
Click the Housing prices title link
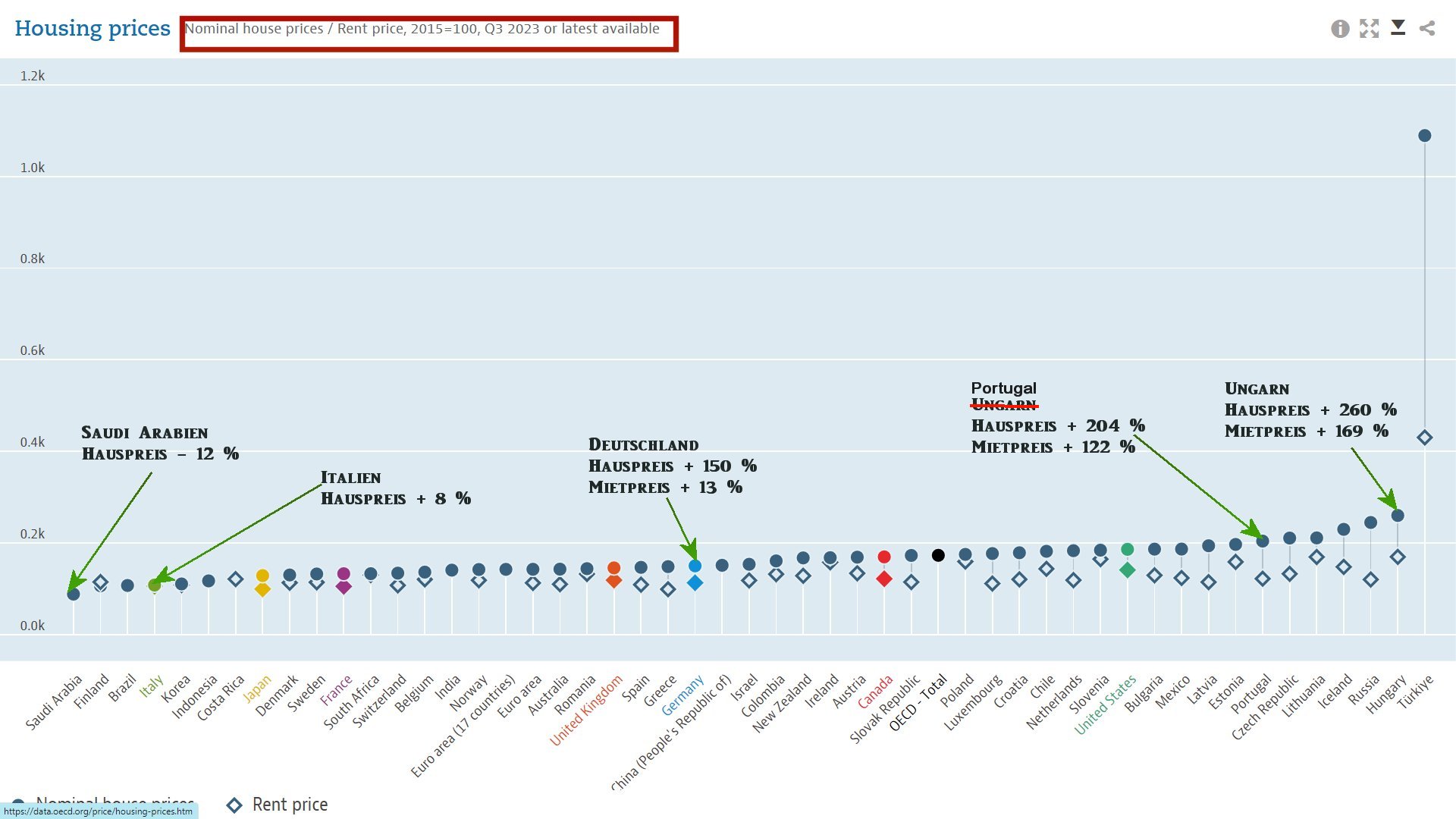point(93,29)
